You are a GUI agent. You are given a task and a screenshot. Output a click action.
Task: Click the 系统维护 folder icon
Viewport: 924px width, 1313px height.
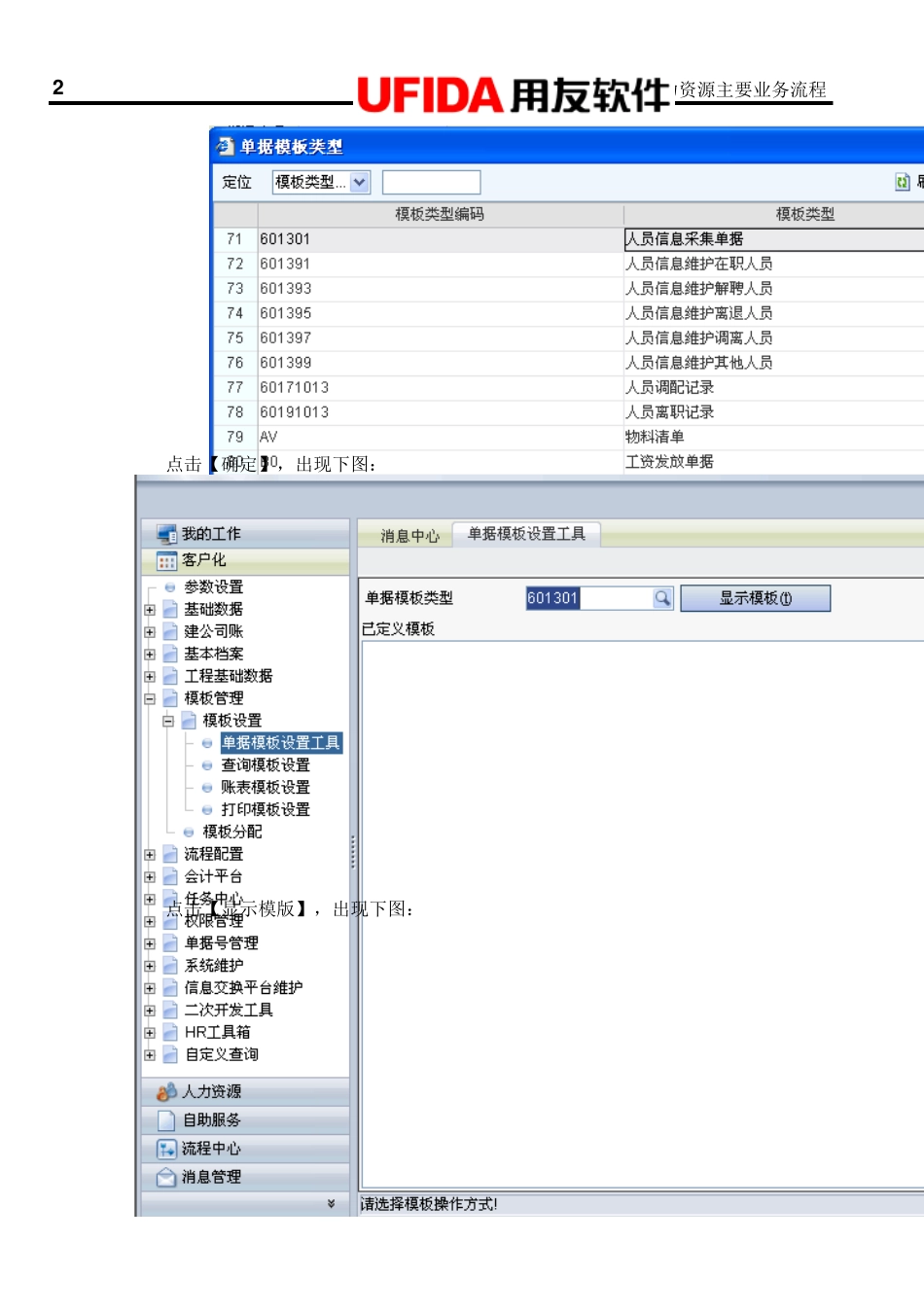pos(170,966)
